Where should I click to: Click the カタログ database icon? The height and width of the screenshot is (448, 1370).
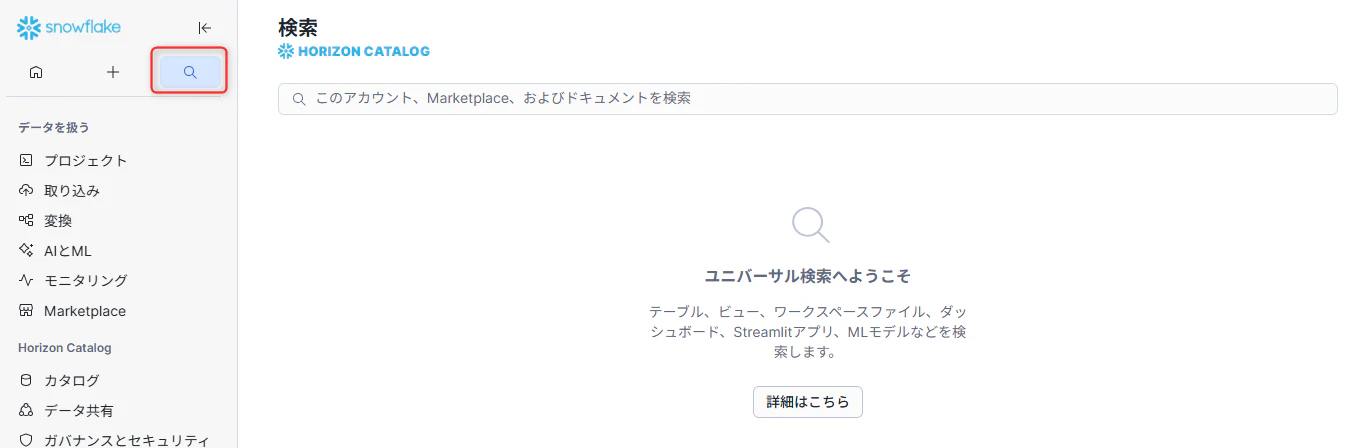click(27, 380)
